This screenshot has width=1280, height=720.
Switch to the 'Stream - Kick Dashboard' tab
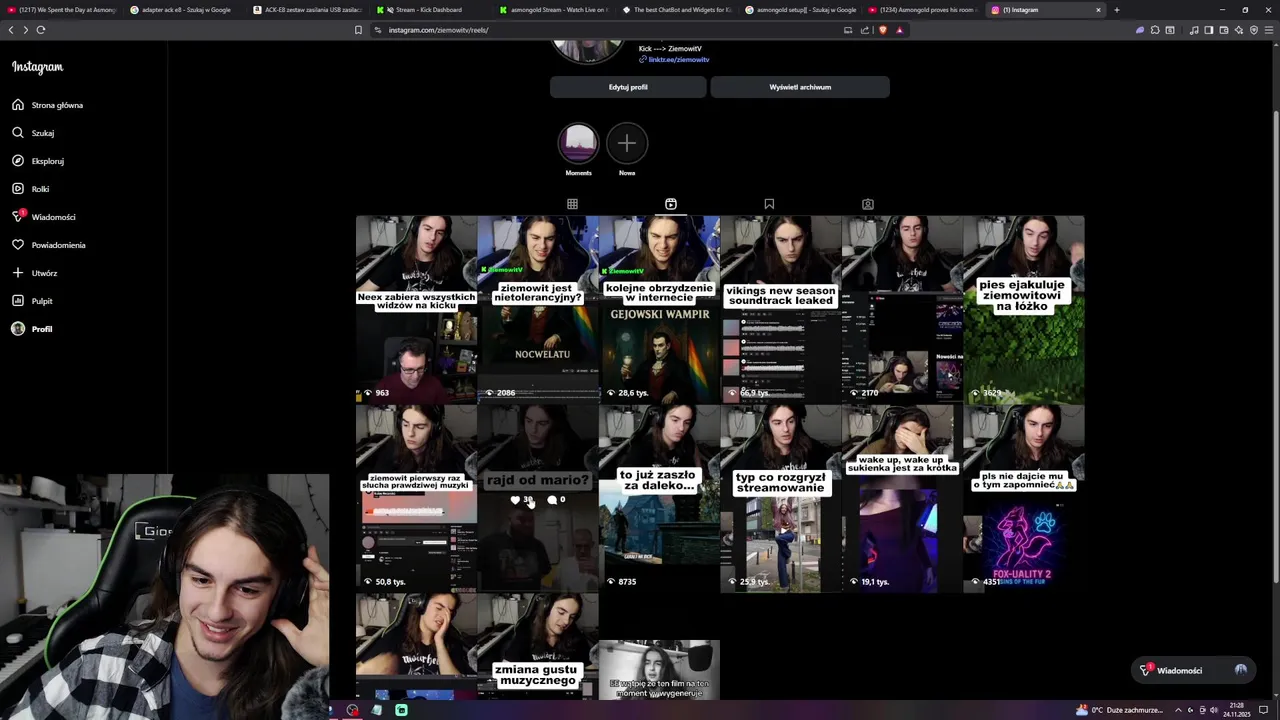point(428,10)
